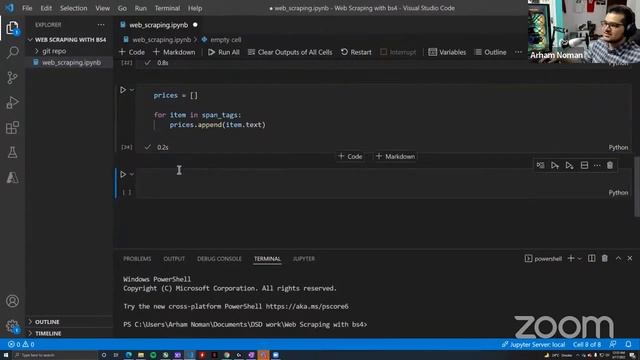Run the empty code cell

pyautogui.click(x=123, y=174)
